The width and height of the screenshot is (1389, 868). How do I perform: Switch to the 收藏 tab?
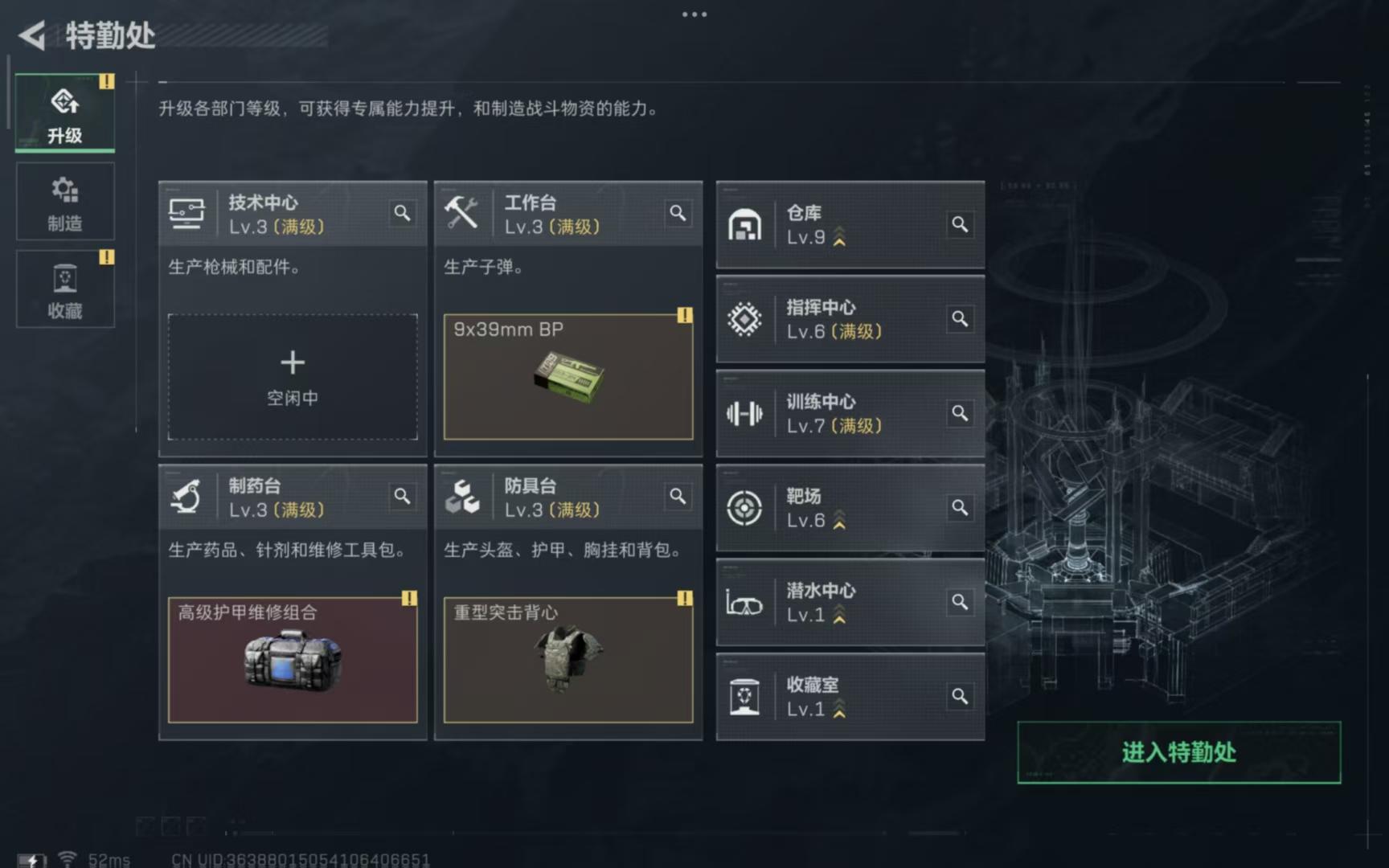click(x=65, y=289)
